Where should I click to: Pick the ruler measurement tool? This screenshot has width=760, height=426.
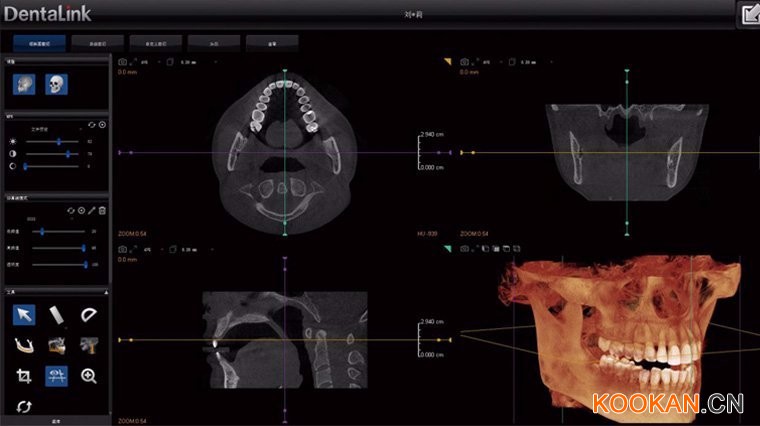click(x=57, y=315)
